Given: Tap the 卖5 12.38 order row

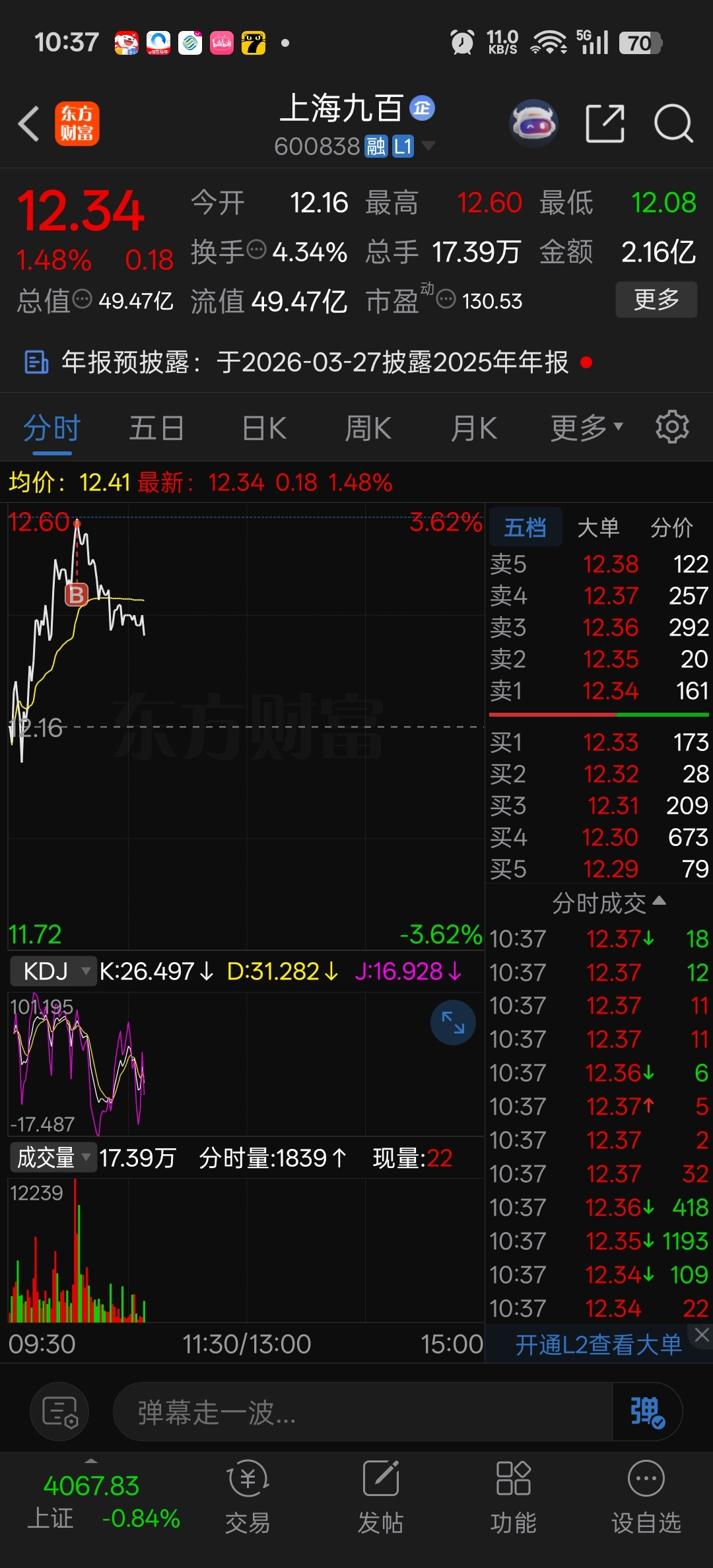Looking at the screenshot, I should pyautogui.click(x=599, y=564).
